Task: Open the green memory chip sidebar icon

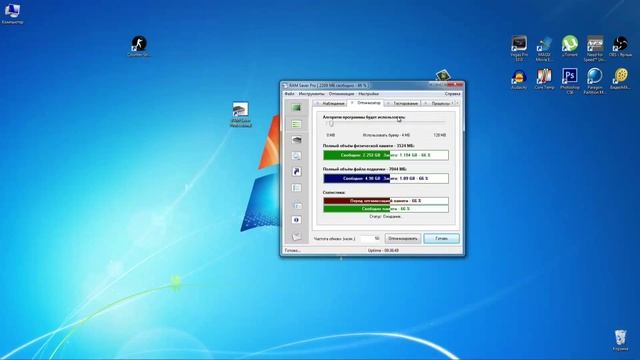Action: 296,108
